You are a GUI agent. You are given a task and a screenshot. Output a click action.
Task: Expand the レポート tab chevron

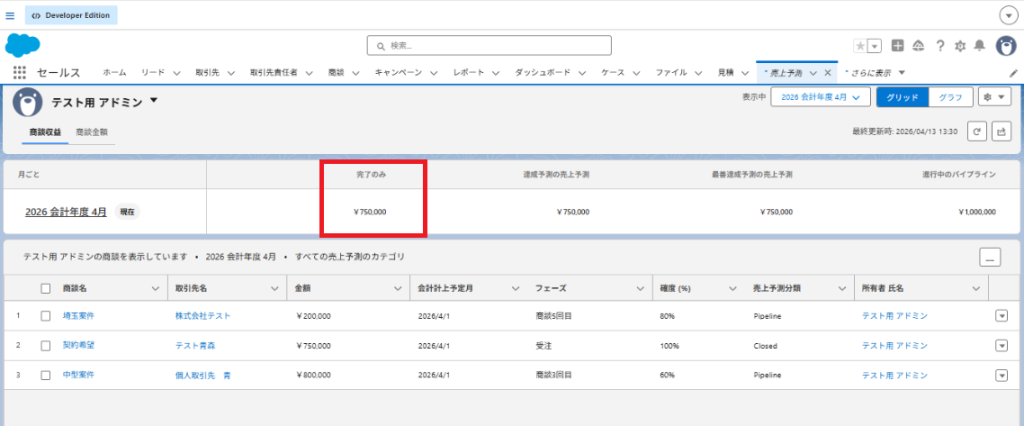coord(496,73)
